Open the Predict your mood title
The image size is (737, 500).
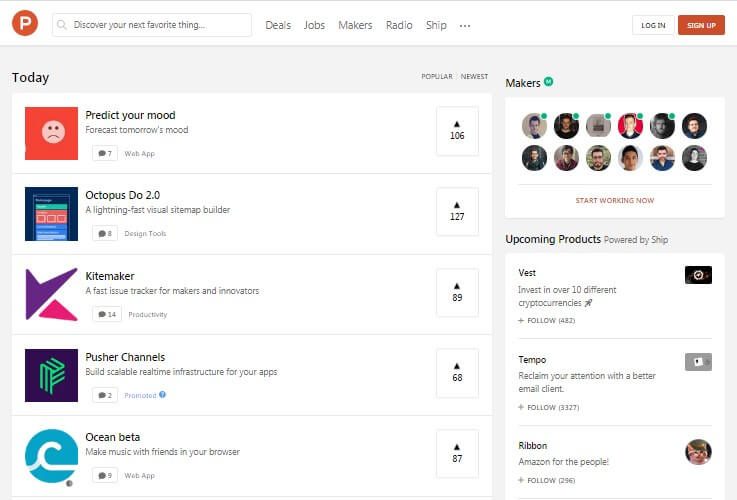coord(130,115)
